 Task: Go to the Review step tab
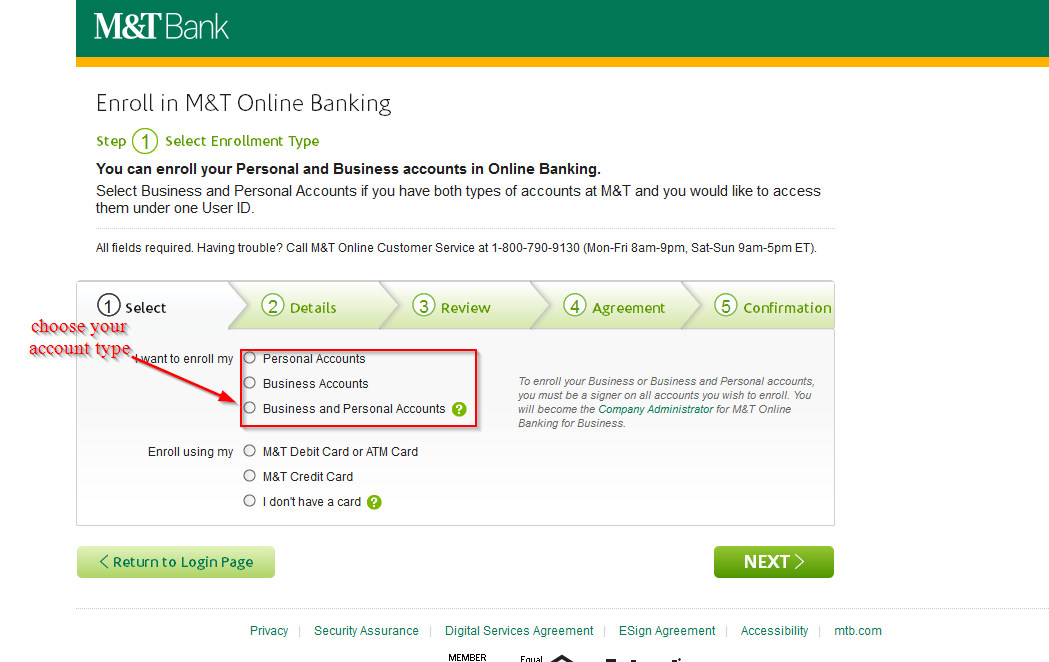456,306
